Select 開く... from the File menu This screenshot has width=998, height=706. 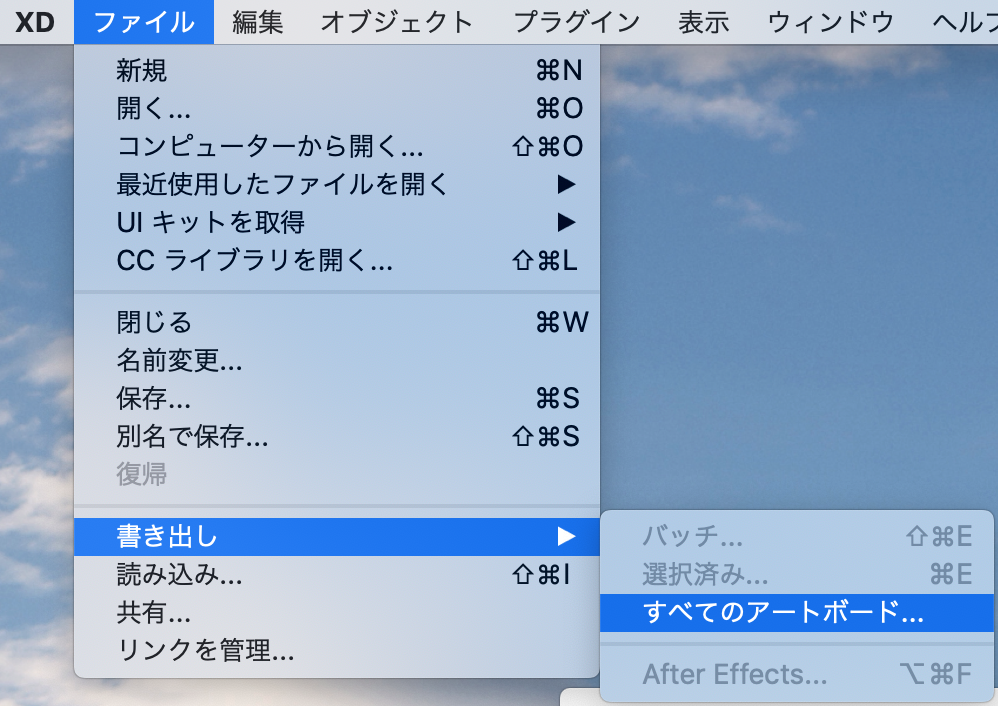pos(337,109)
